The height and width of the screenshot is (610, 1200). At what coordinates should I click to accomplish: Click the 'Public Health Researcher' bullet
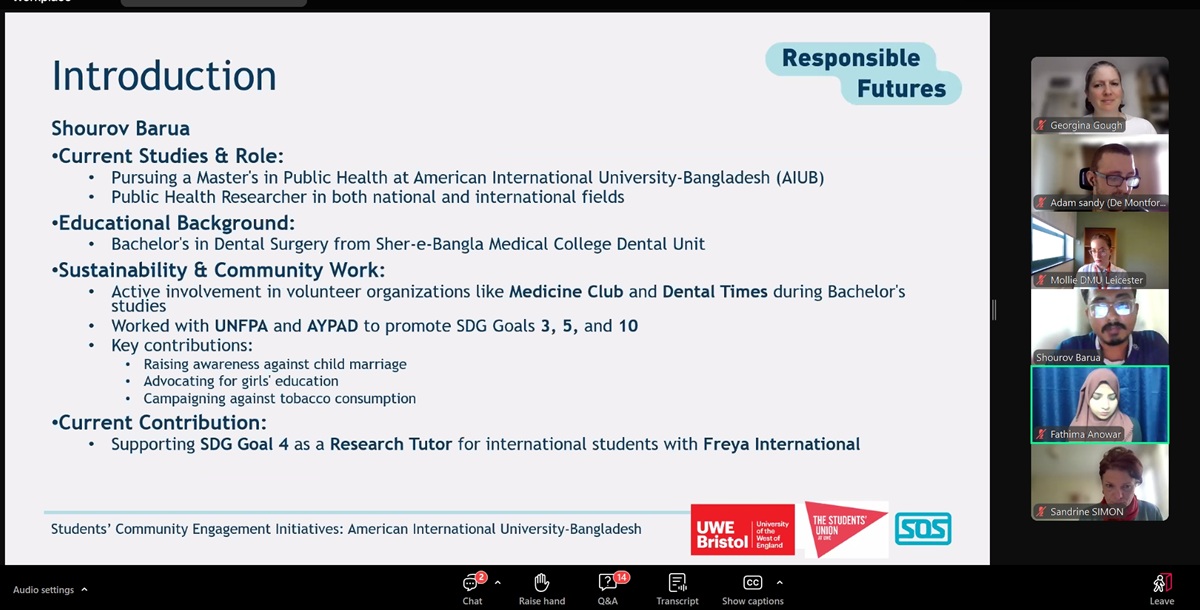(x=368, y=197)
